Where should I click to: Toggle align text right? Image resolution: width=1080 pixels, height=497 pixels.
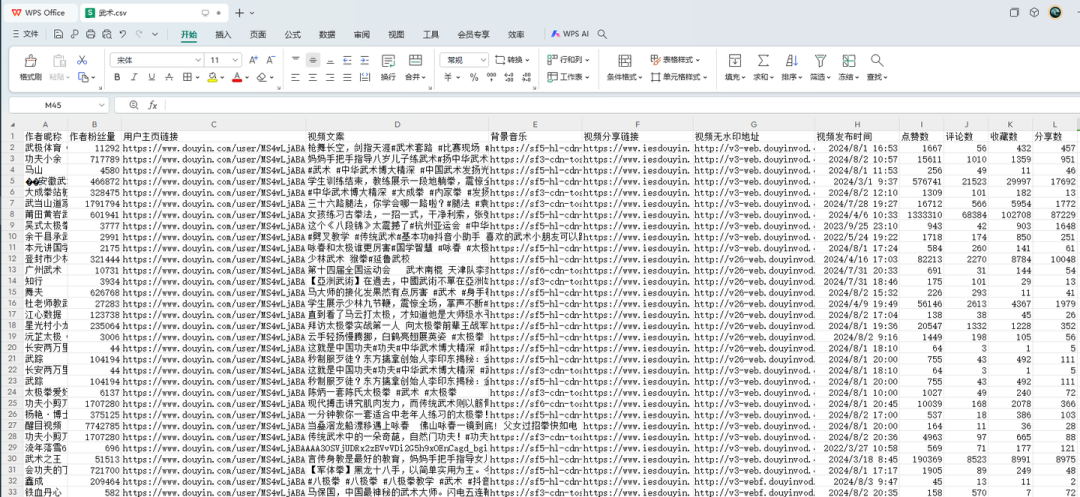point(330,77)
